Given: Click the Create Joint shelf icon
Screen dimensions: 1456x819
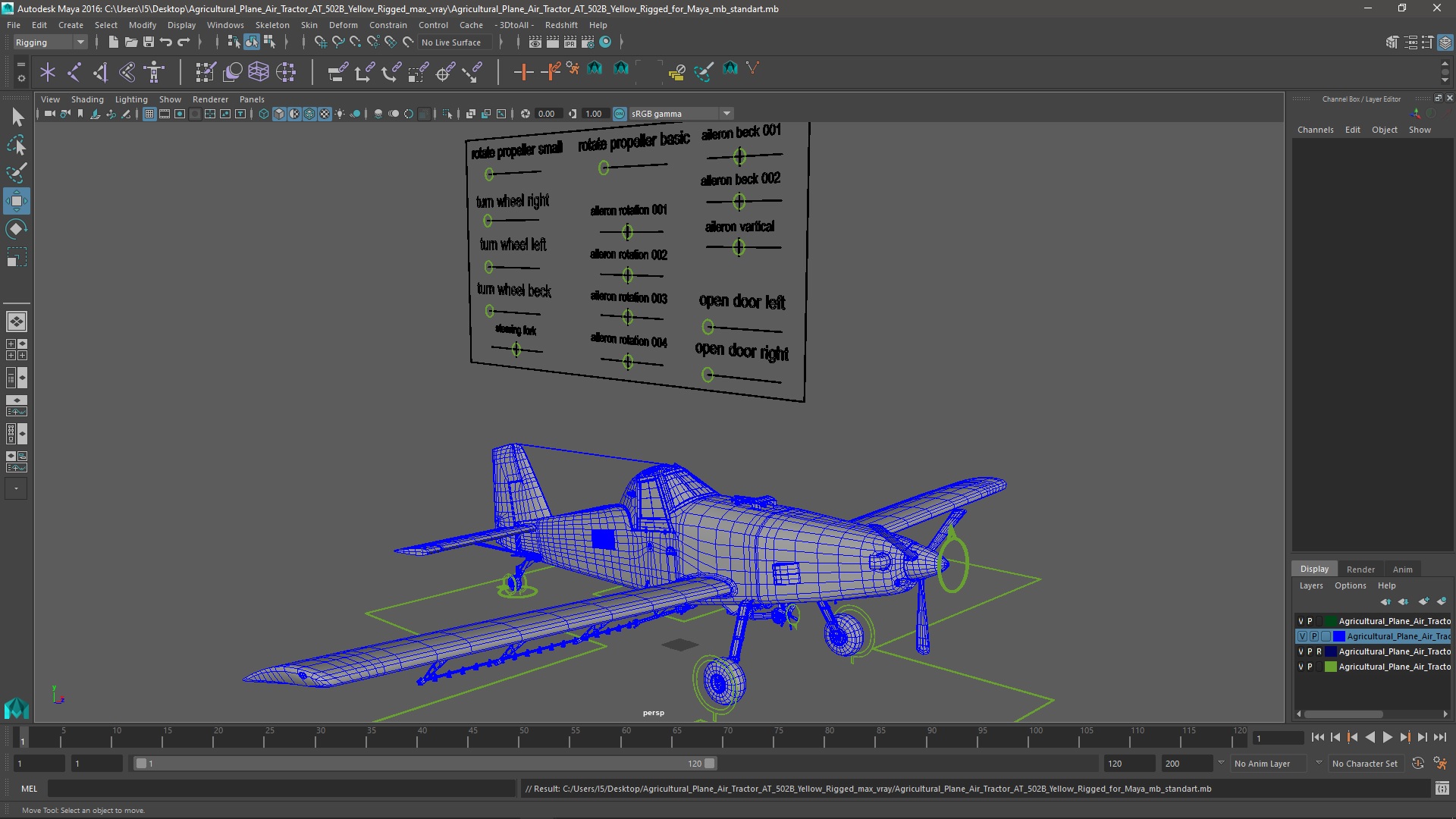Looking at the screenshot, I should [74, 72].
